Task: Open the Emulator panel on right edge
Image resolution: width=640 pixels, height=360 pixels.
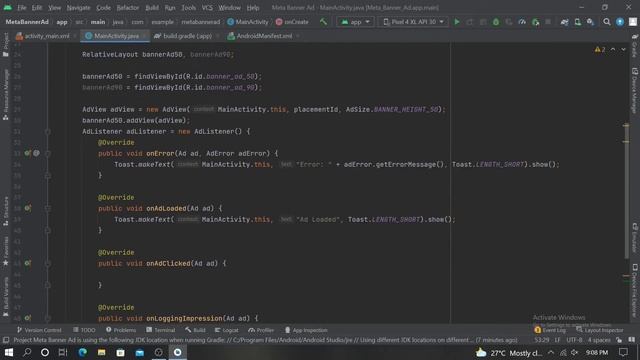Action: (x=635, y=238)
